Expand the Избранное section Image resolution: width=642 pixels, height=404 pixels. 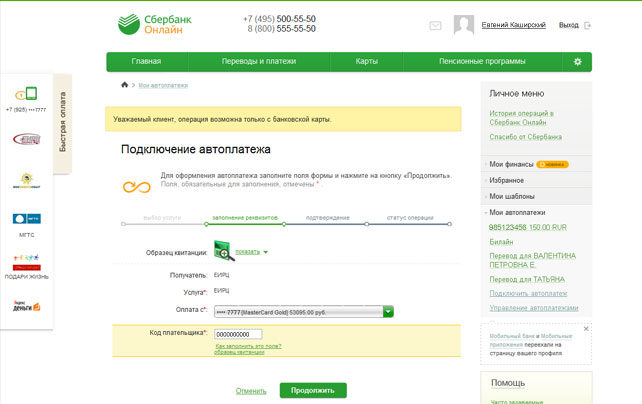[x=506, y=180]
